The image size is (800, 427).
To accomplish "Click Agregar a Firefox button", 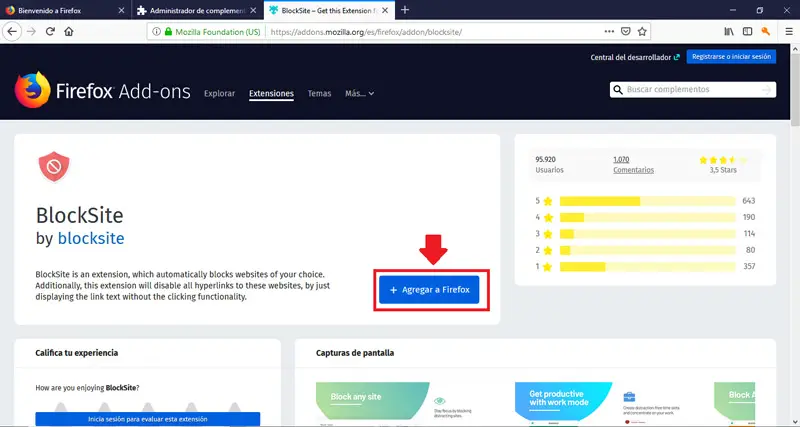I will point(429,290).
